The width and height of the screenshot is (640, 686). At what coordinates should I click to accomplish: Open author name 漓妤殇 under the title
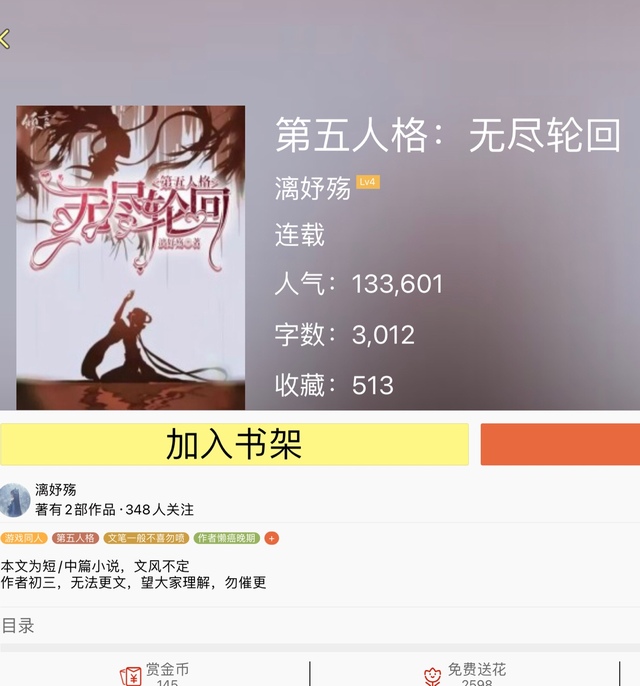[312, 188]
